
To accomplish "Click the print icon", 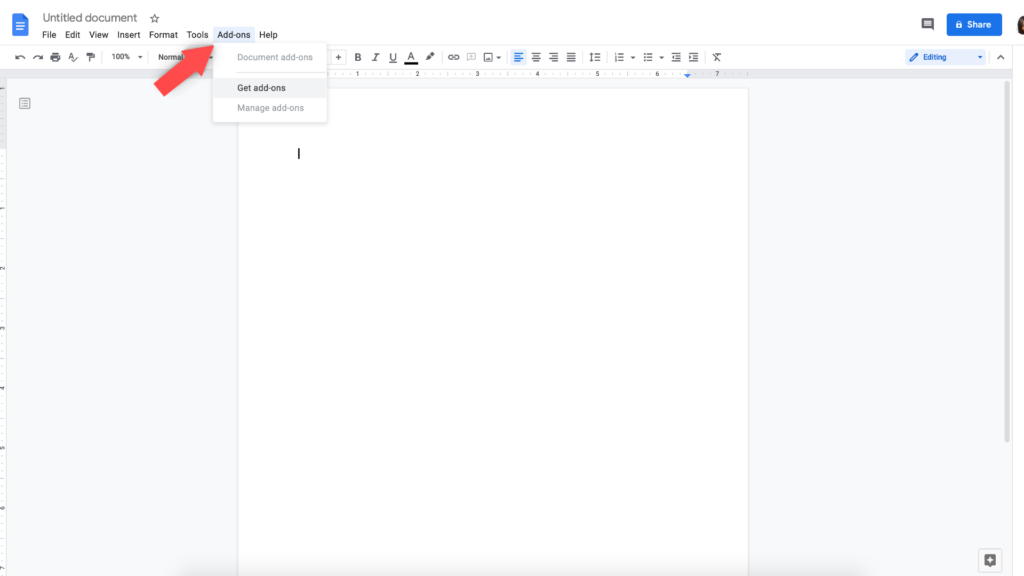I will pyautogui.click(x=55, y=57).
